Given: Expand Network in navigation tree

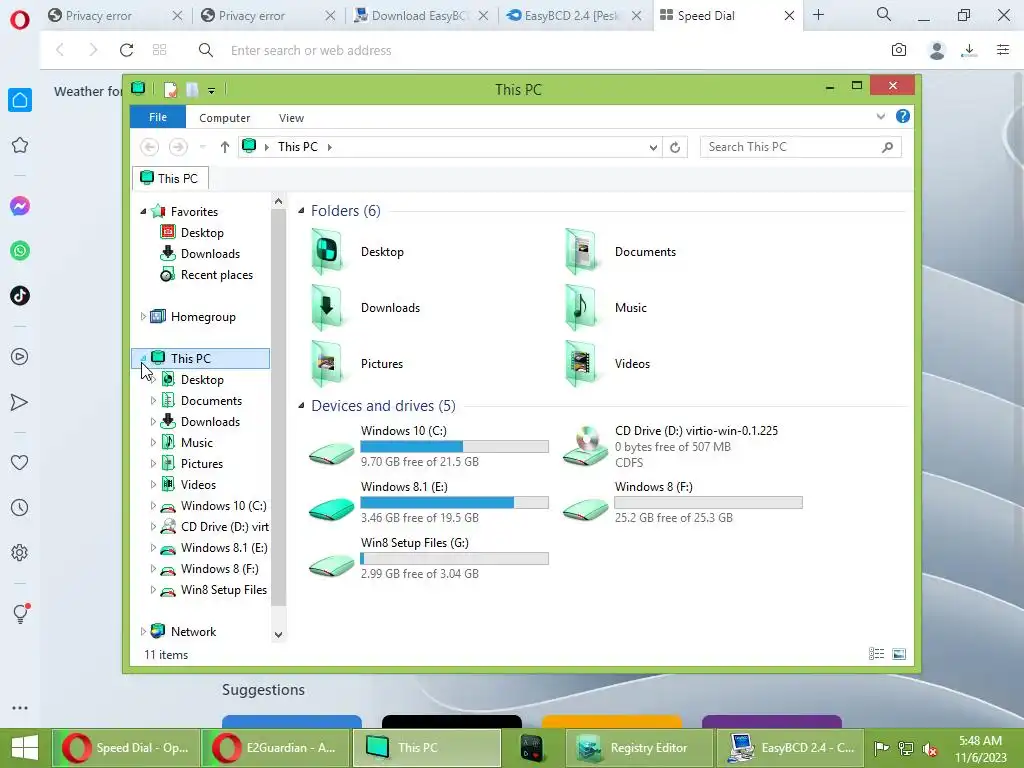Looking at the screenshot, I should point(143,632).
